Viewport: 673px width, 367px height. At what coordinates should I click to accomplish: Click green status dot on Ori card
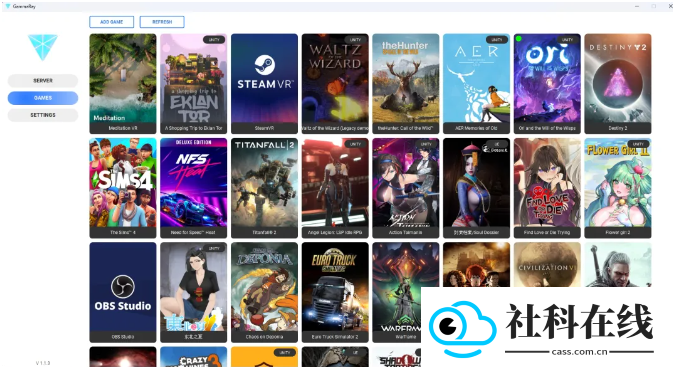click(518, 39)
